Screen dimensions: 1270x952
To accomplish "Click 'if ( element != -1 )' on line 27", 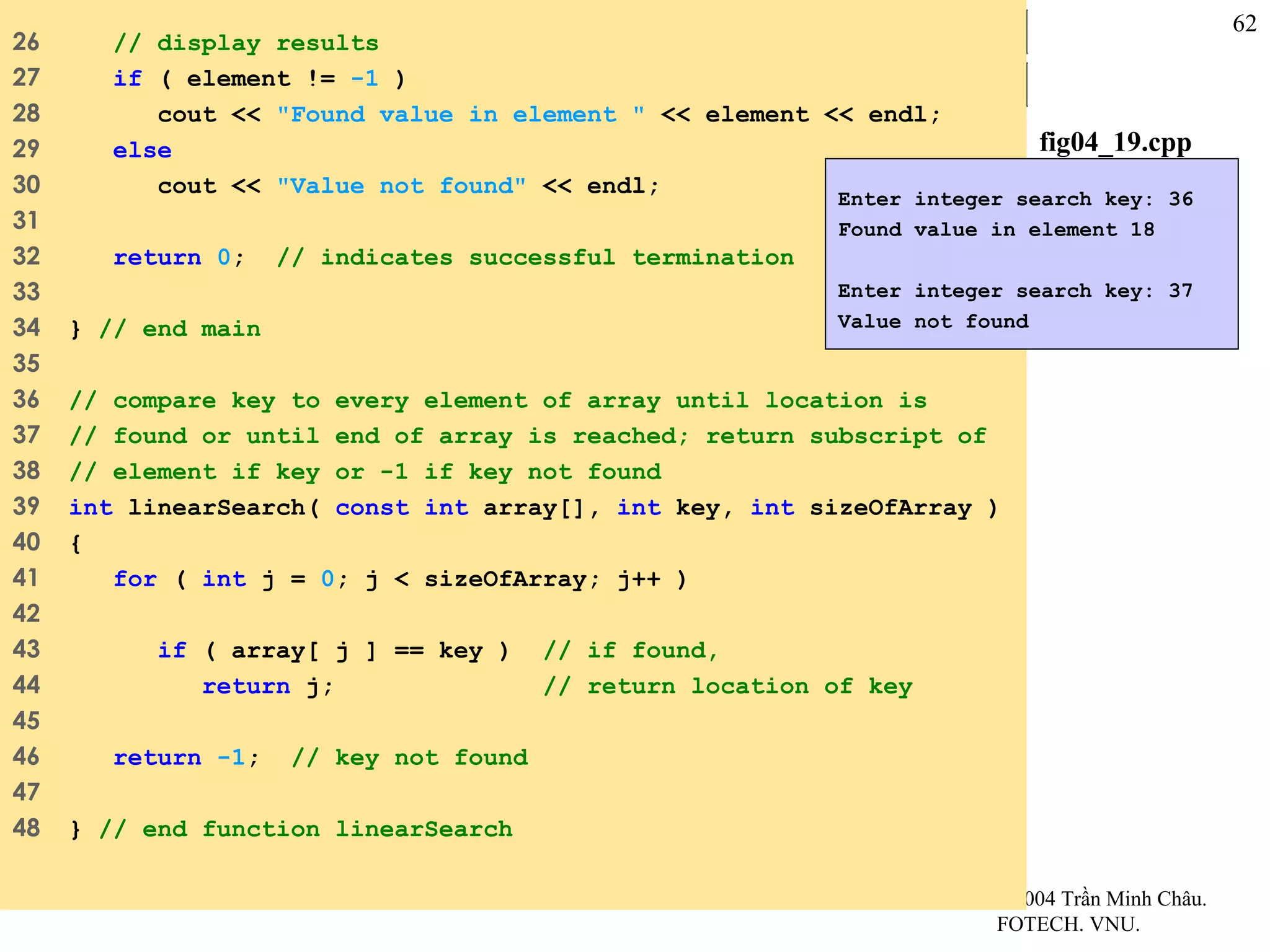I will coord(259,79).
